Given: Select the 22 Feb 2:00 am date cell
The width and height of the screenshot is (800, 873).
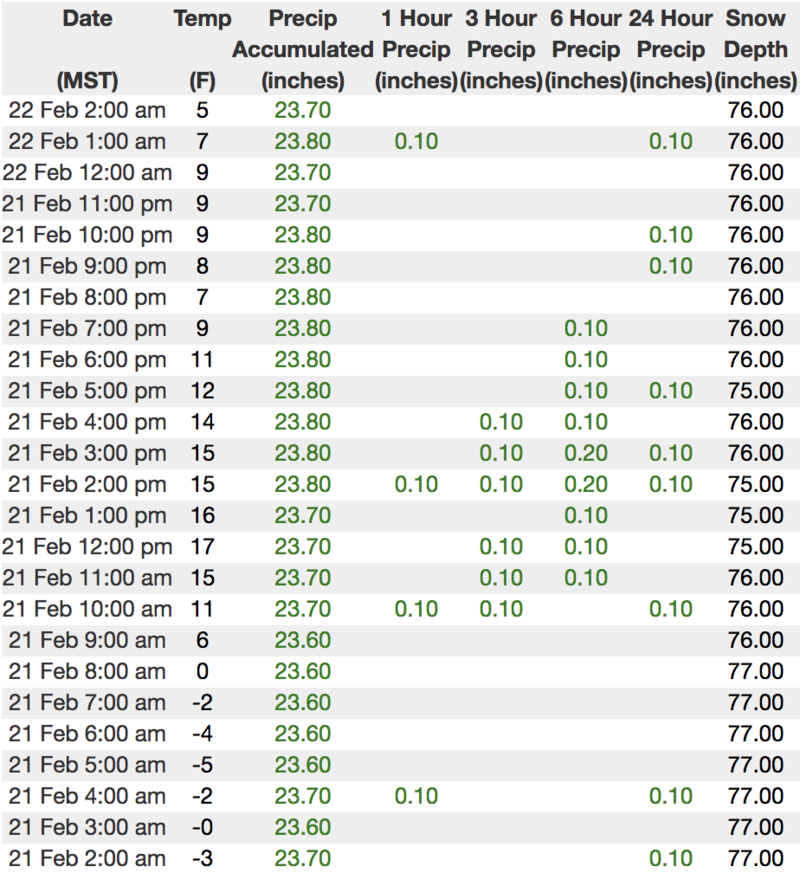Looking at the screenshot, I should coord(87,110).
